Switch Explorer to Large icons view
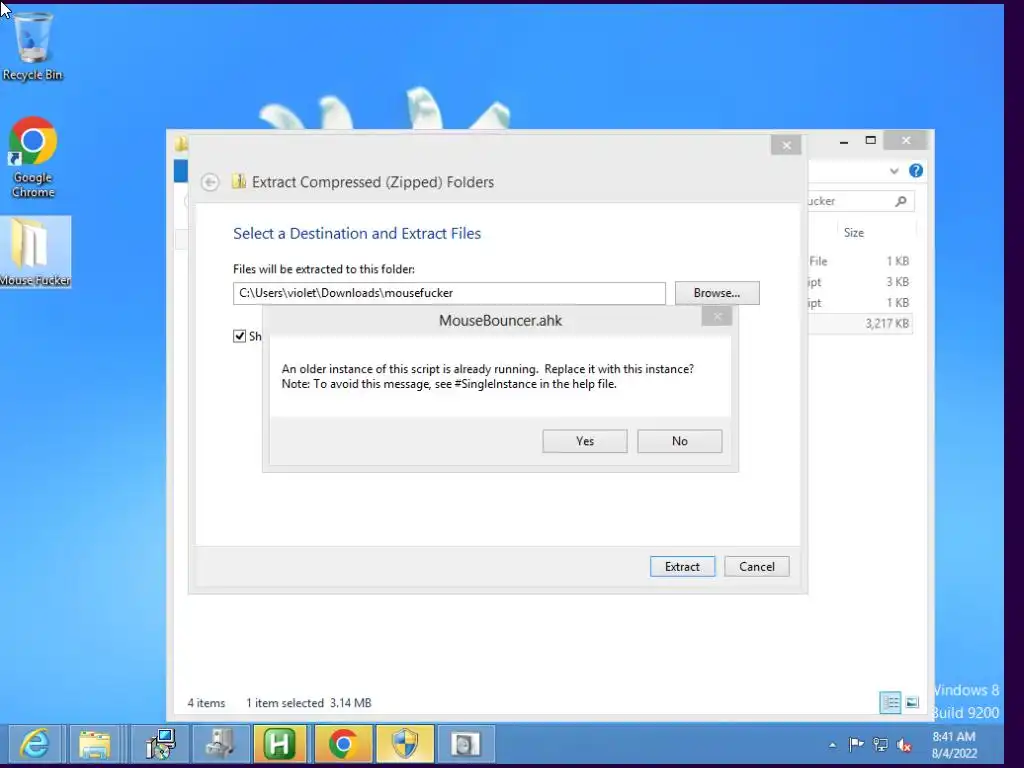The width and height of the screenshot is (1024, 768). [912, 703]
